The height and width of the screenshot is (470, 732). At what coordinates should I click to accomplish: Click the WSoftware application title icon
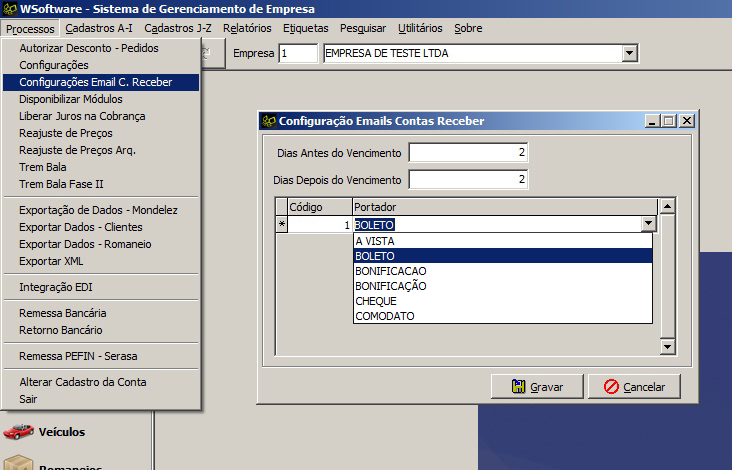click(x=9, y=9)
